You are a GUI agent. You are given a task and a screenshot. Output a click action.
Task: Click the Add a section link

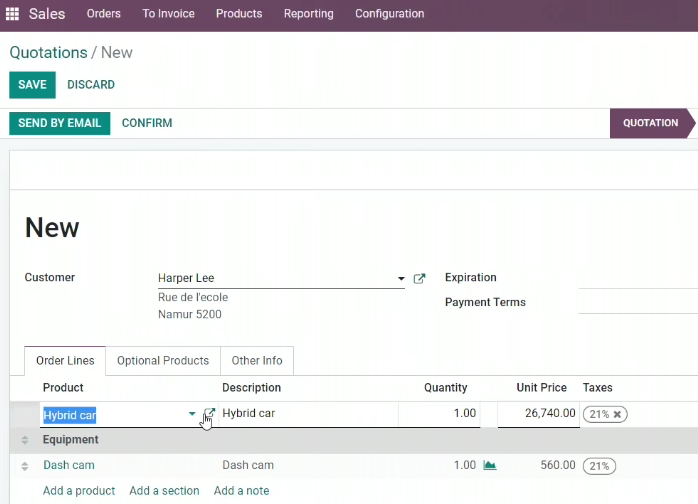tap(164, 491)
